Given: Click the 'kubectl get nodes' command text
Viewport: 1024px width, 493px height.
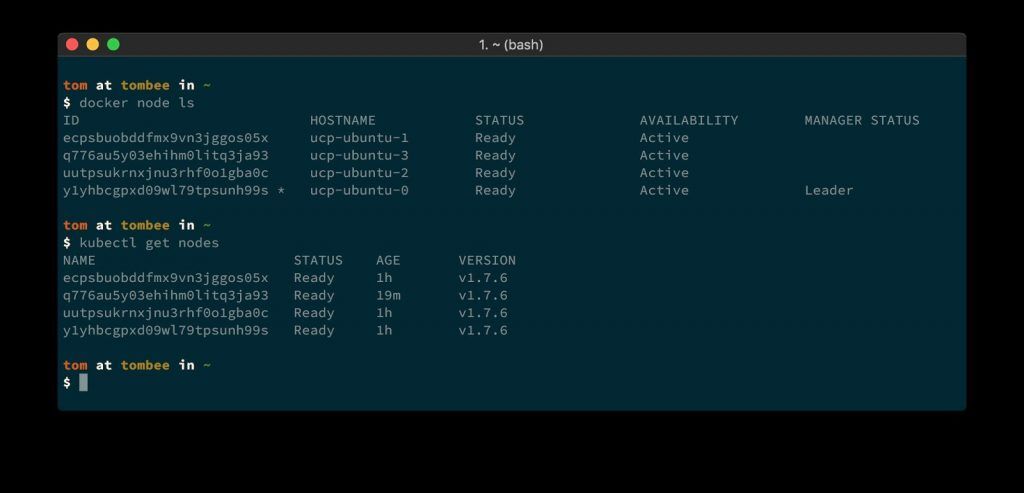Looking at the screenshot, I should (x=149, y=243).
